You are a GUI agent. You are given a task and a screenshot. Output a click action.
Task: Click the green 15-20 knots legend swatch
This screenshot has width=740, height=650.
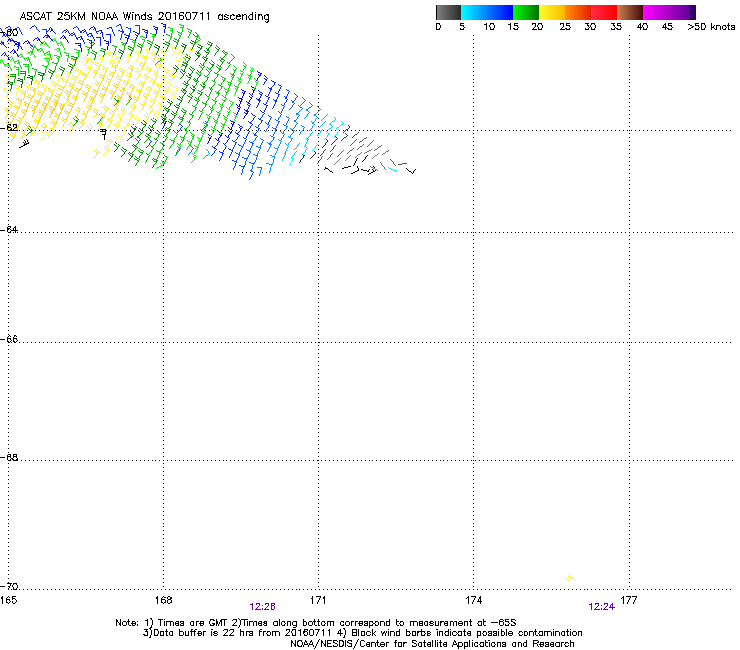pos(526,12)
